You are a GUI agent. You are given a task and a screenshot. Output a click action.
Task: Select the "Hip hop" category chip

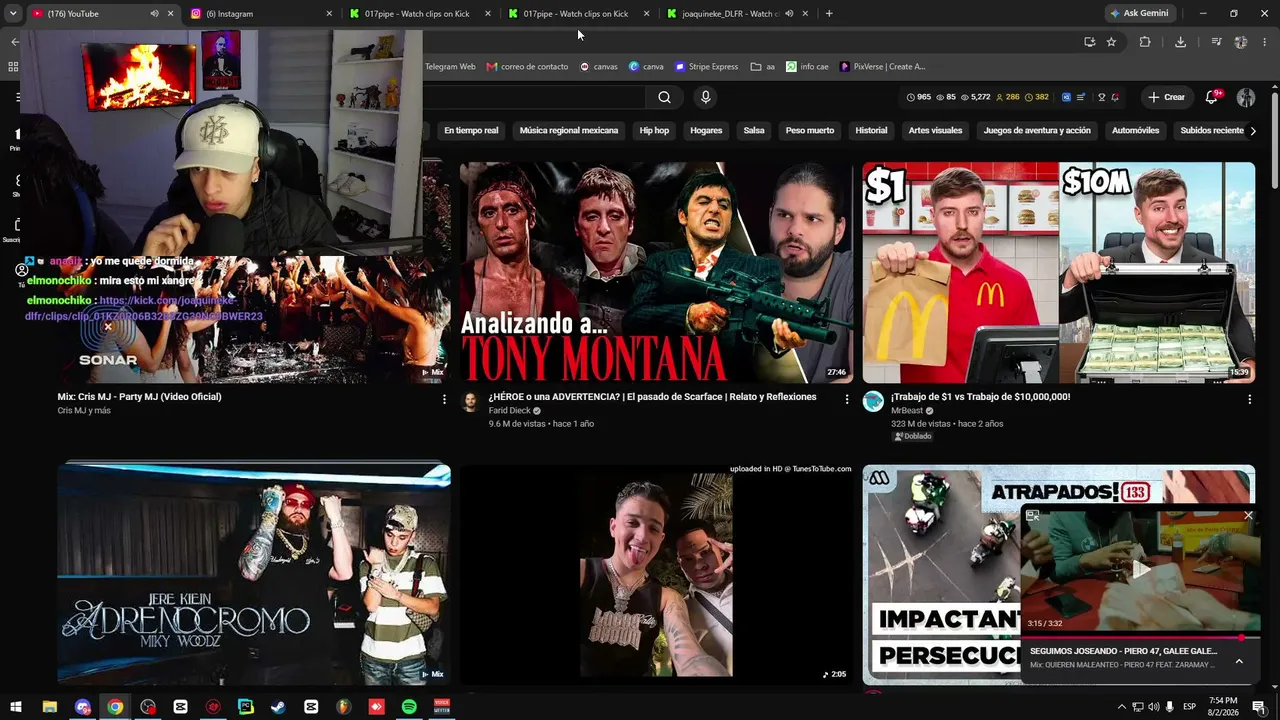pos(654,130)
